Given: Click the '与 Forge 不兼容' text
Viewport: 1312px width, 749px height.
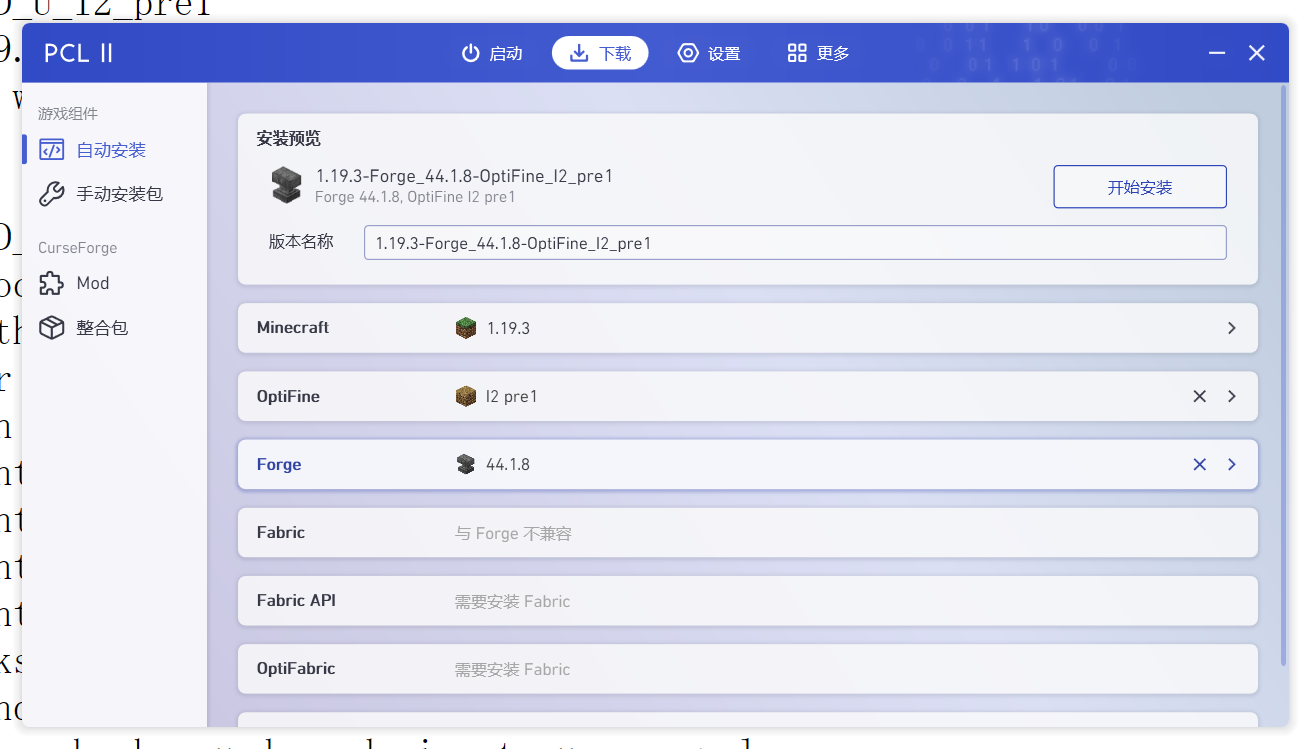Looking at the screenshot, I should click(x=513, y=534).
